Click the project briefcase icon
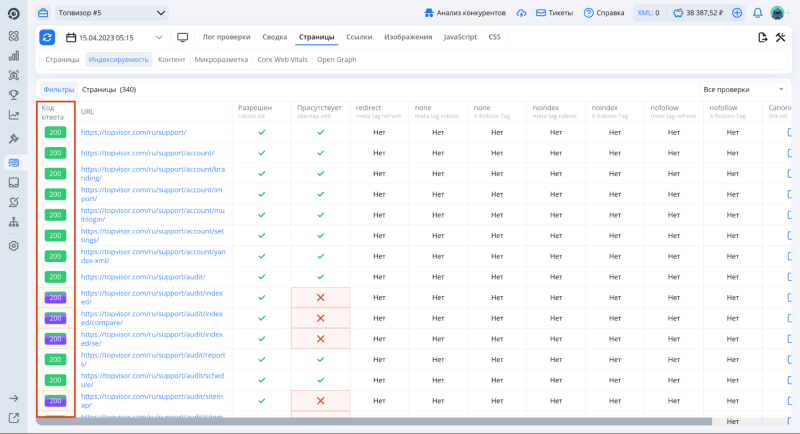 pyautogui.click(x=45, y=13)
